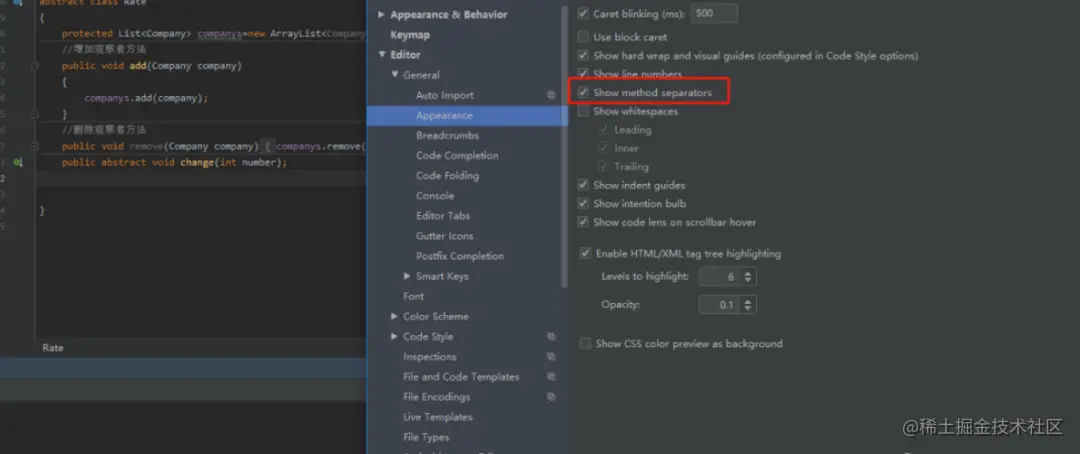Disable Enable HTML/XML tag tree highlighting
1080x454 pixels.
[585, 254]
